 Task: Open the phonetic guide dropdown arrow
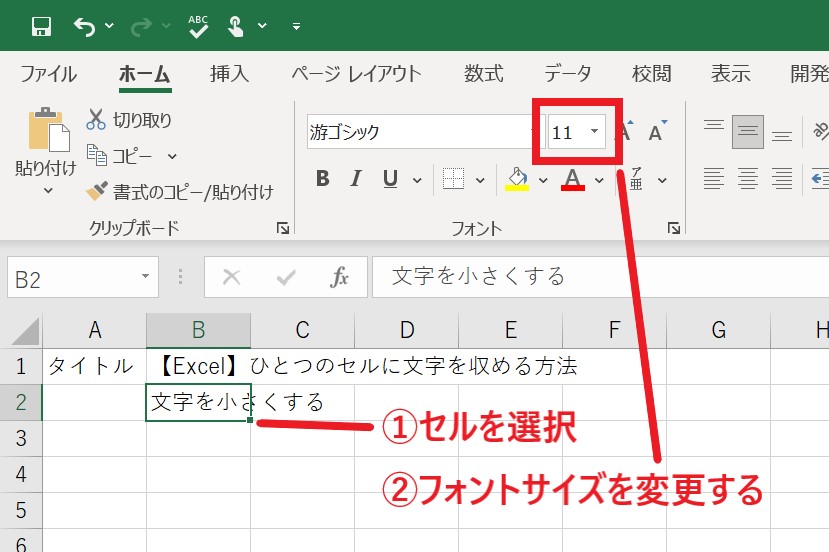662,180
